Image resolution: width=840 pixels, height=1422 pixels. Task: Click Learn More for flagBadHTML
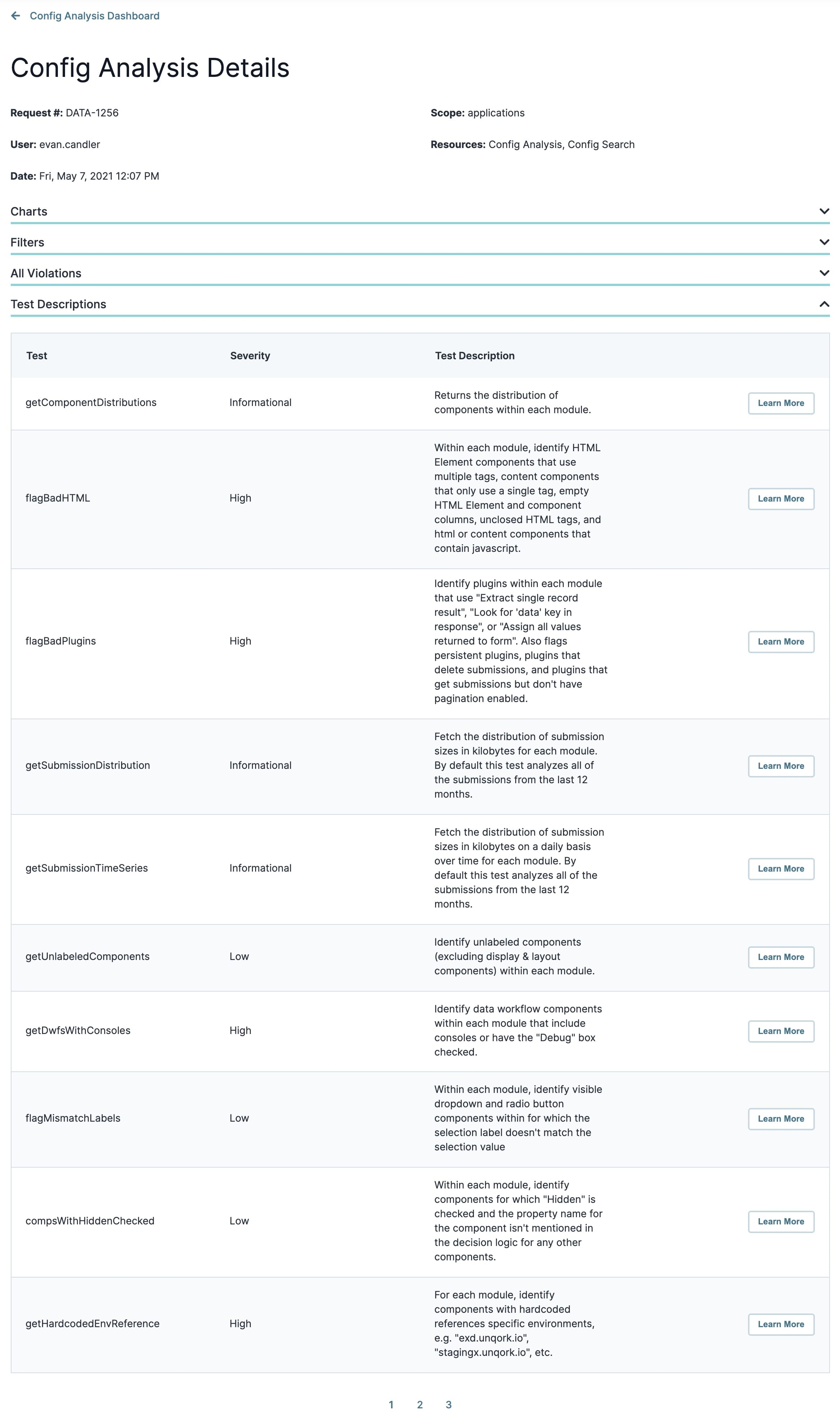click(781, 499)
